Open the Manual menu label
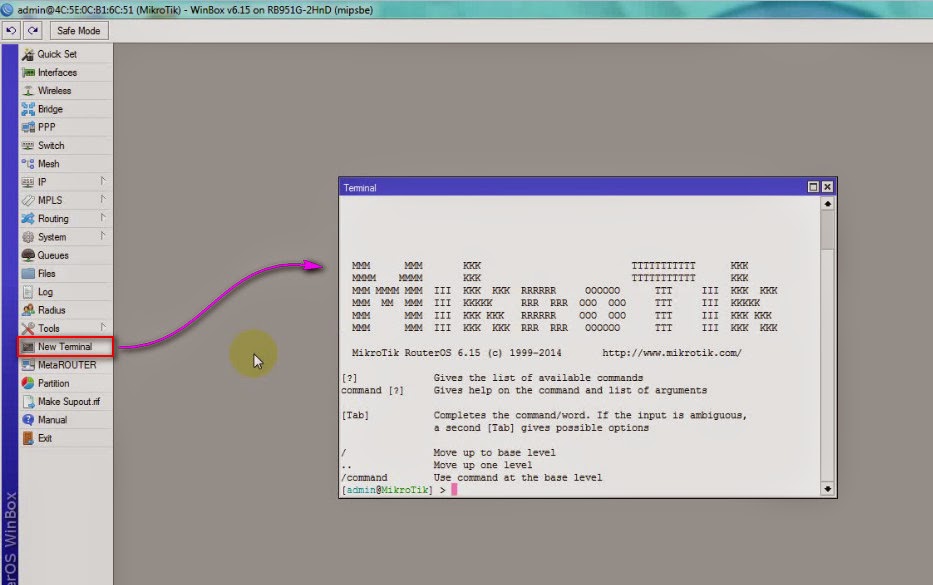The height and width of the screenshot is (585, 933). tap(52, 420)
